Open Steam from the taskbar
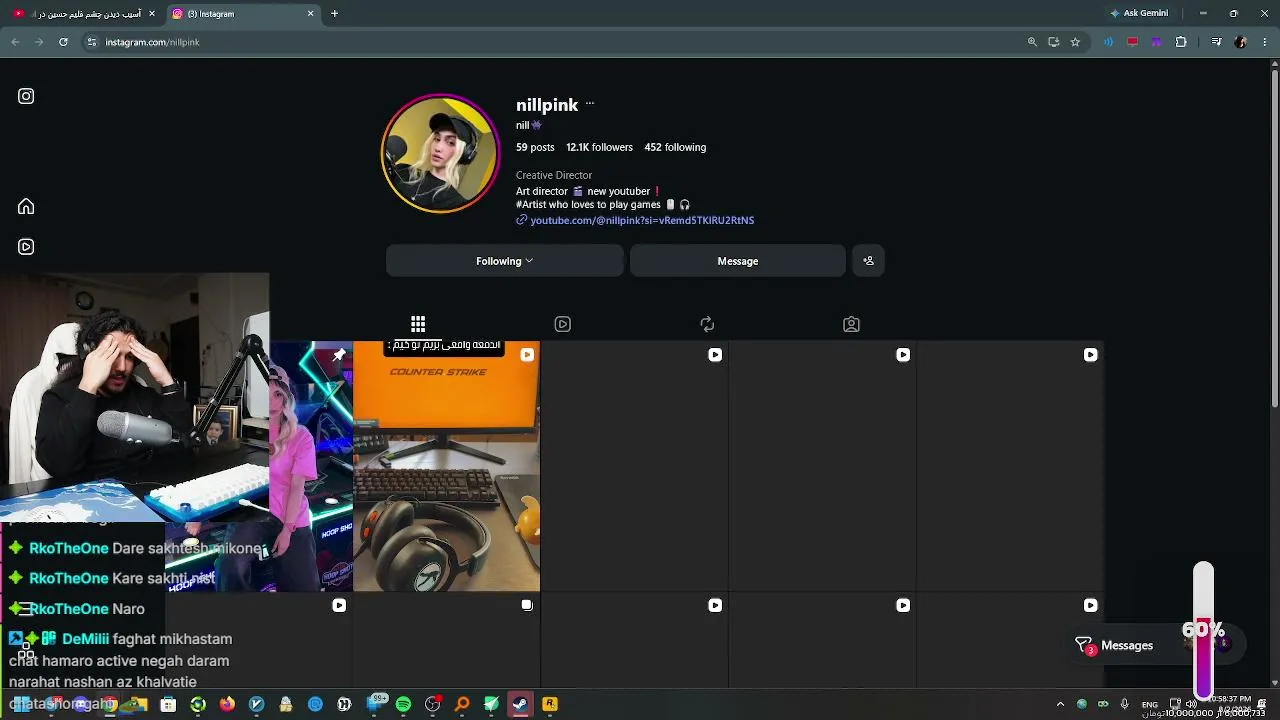This screenshot has width=1280, height=720. [520, 704]
